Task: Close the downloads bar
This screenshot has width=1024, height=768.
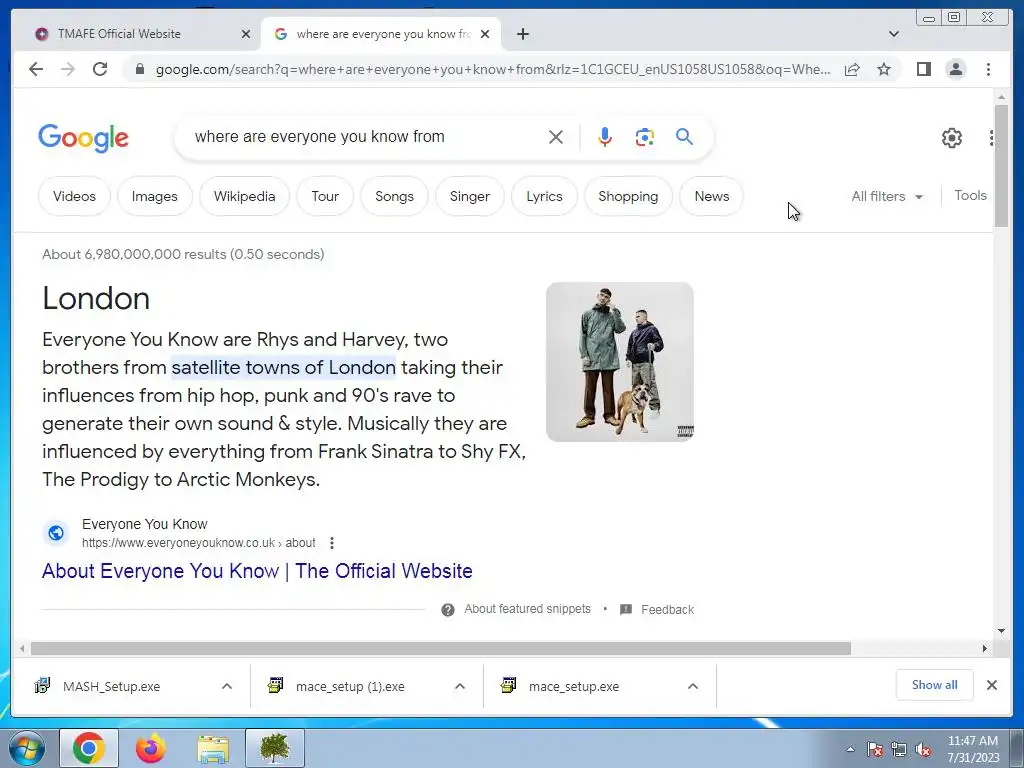Action: [x=991, y=685]
